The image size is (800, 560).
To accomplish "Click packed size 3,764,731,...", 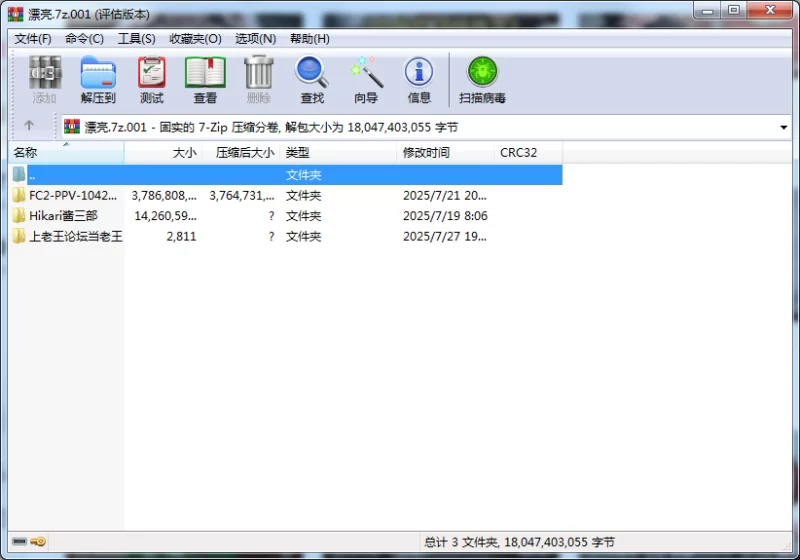I will (242, 195).
